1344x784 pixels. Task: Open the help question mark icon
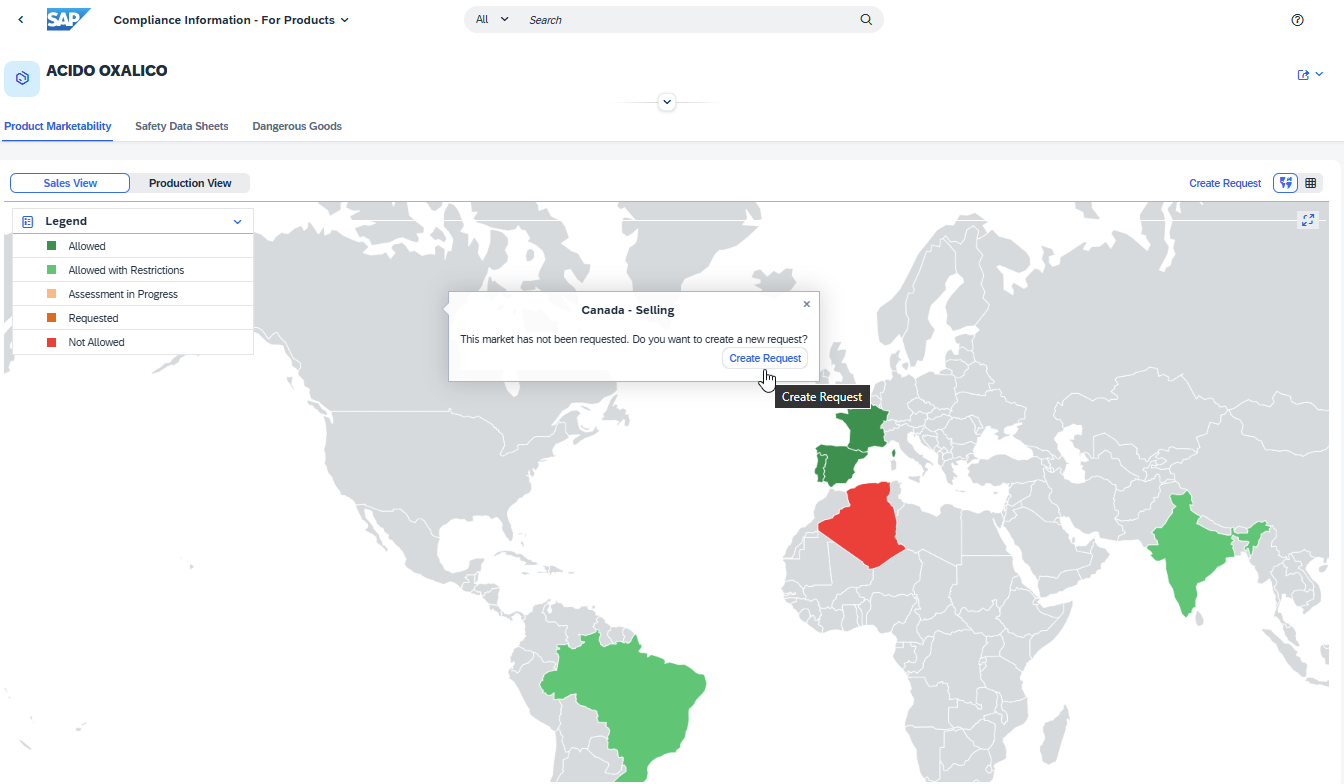point(1297,20)
